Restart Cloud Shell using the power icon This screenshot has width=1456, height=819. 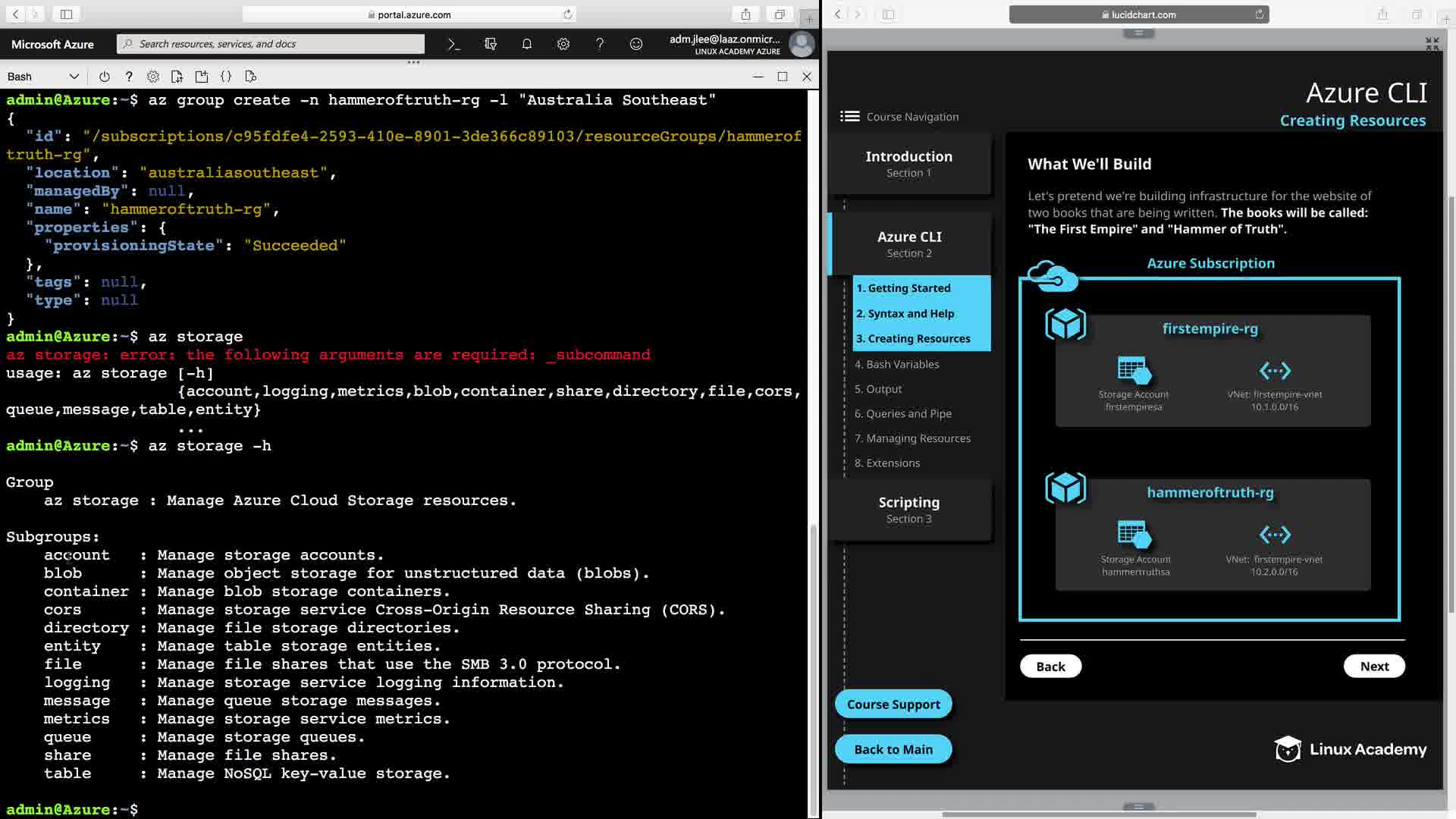pyautogui.click(x=105, y=77)
